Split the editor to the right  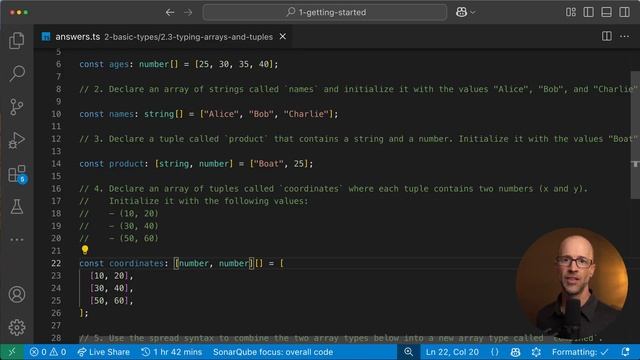click(x=607, y=36)
